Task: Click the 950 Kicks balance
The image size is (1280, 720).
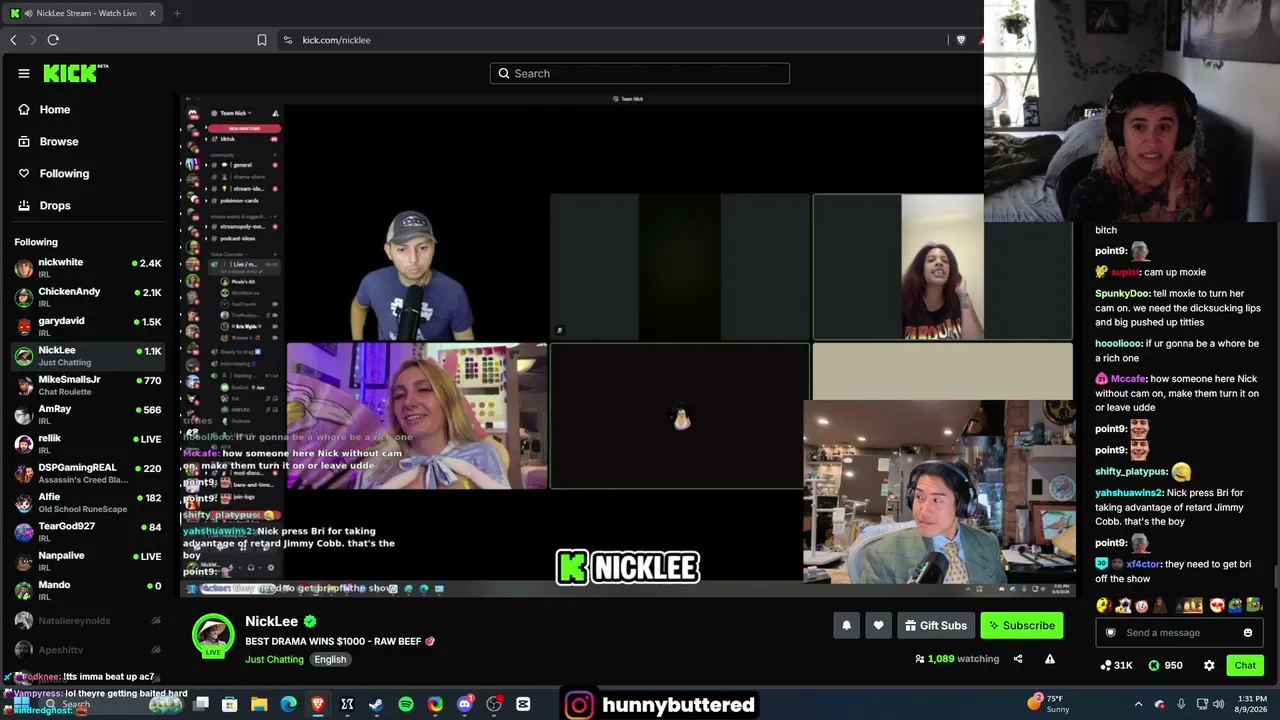Action: point(1165,666)
